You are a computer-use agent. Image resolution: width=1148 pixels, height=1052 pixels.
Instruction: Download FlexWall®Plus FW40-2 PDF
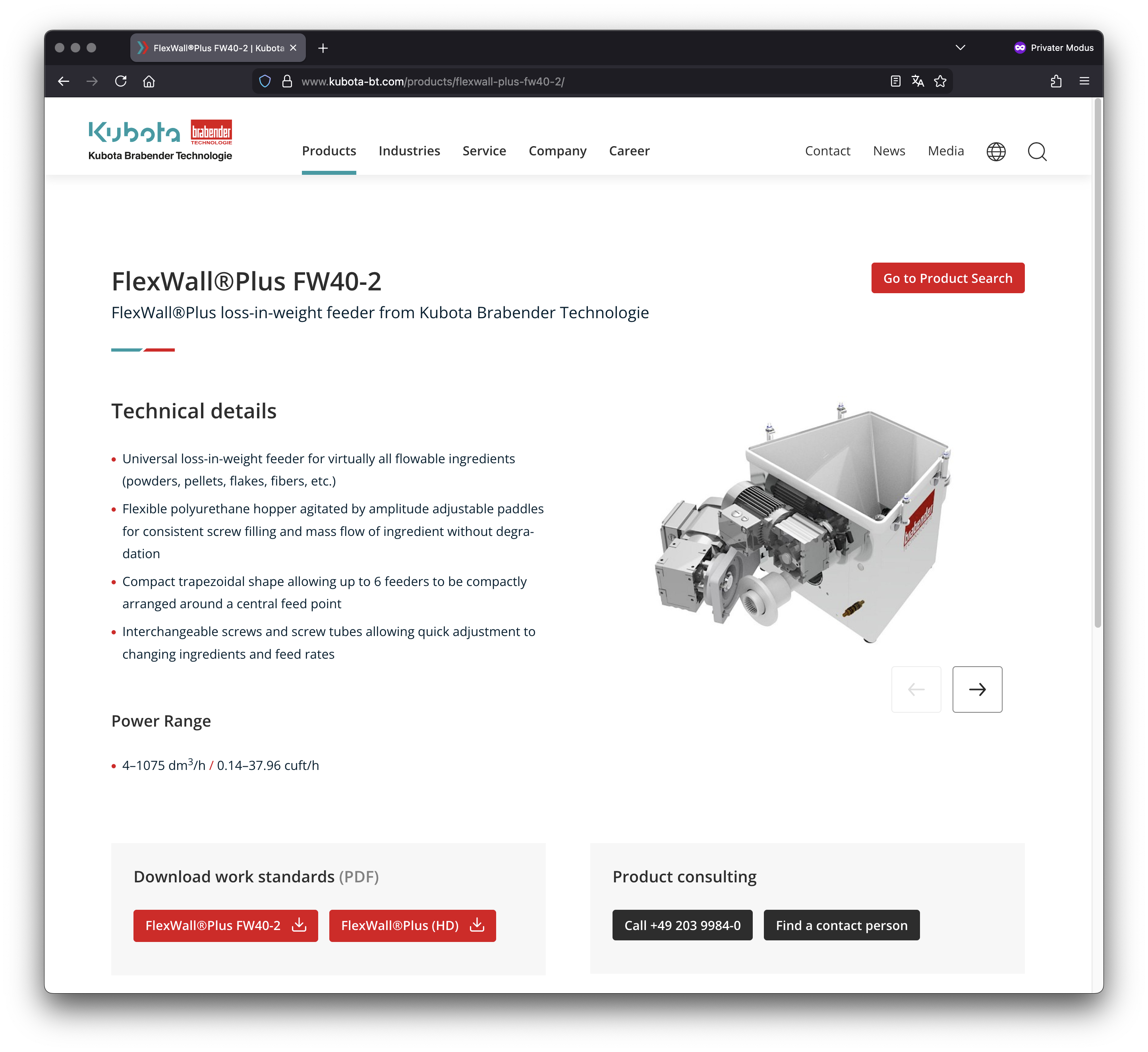[x=226, y=926]
